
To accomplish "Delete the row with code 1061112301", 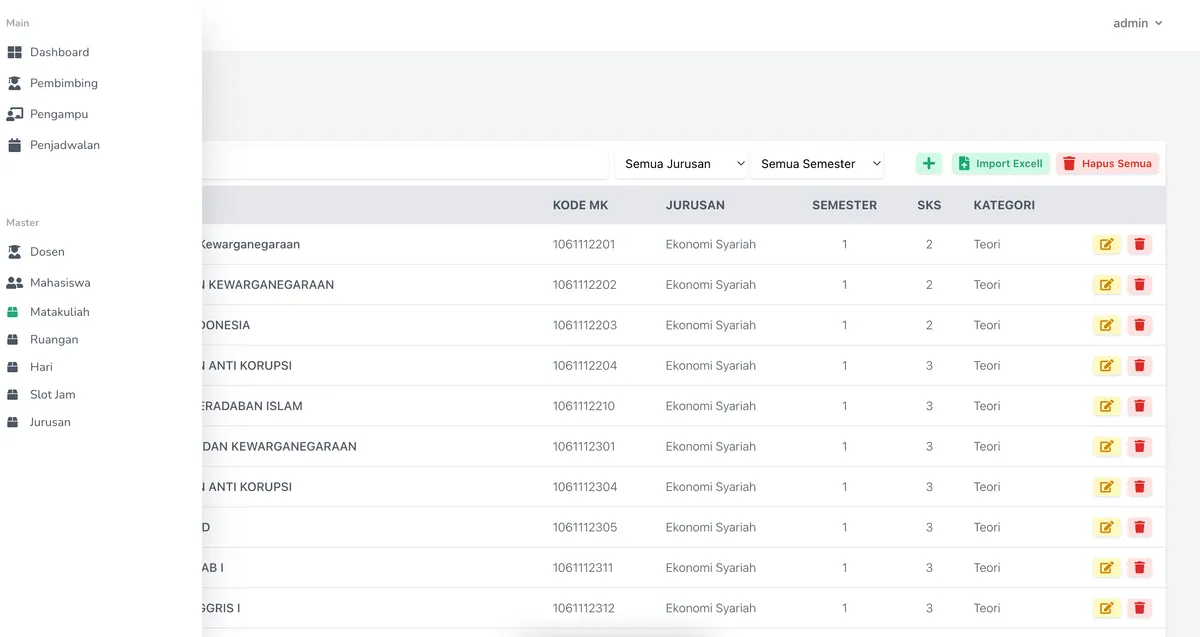I will pyautogui.click(x=1139, y=447).
